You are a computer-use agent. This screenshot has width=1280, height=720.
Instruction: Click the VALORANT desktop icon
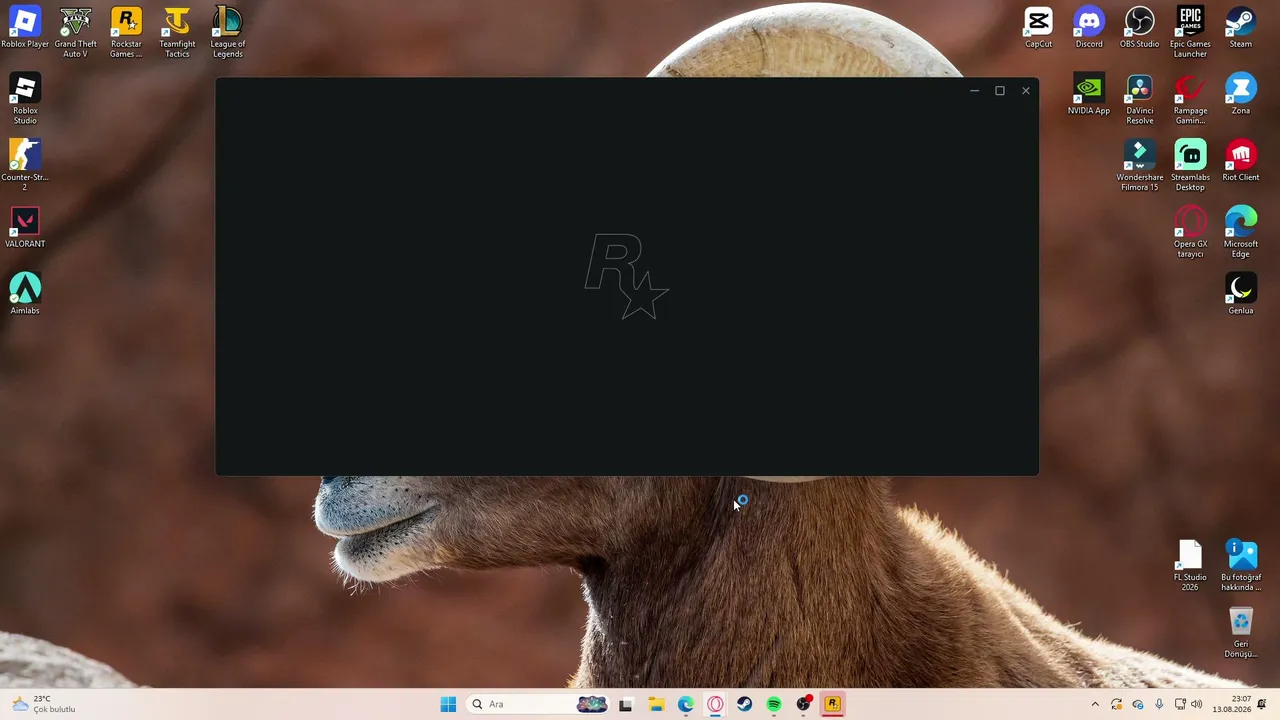coord(25,227)
